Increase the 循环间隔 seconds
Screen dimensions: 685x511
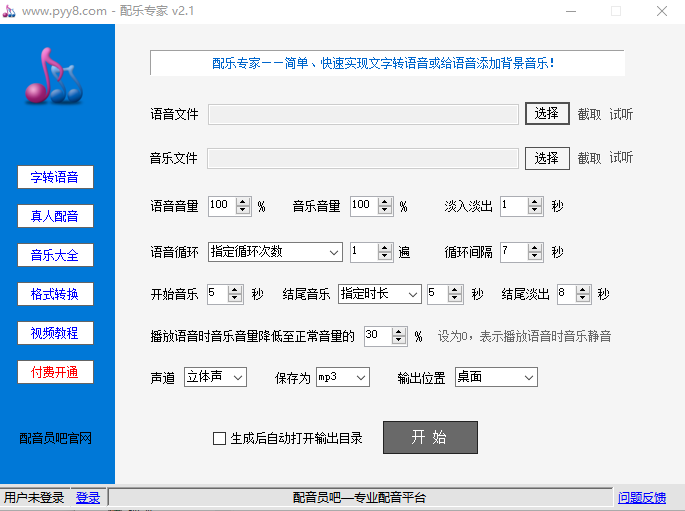[x=535, y=248]
